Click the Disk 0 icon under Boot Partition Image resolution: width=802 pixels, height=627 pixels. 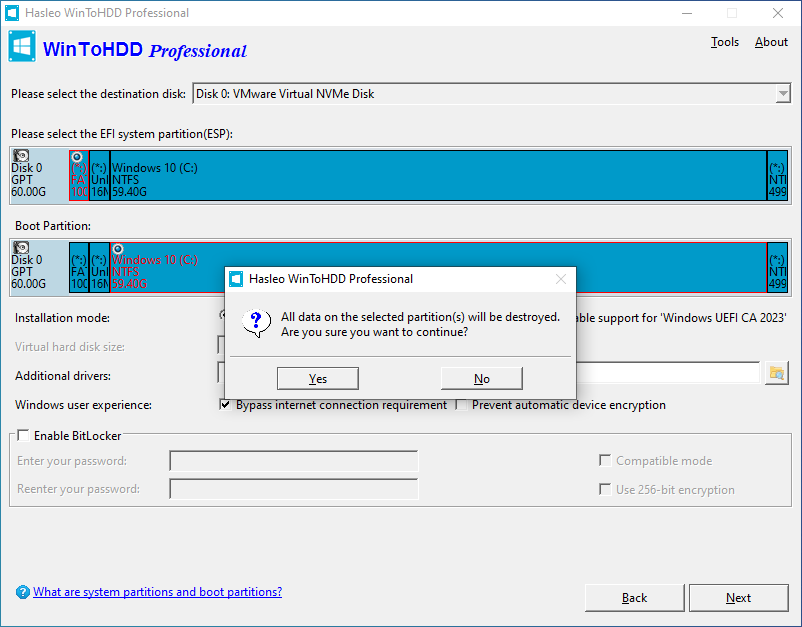pos(21,247)
